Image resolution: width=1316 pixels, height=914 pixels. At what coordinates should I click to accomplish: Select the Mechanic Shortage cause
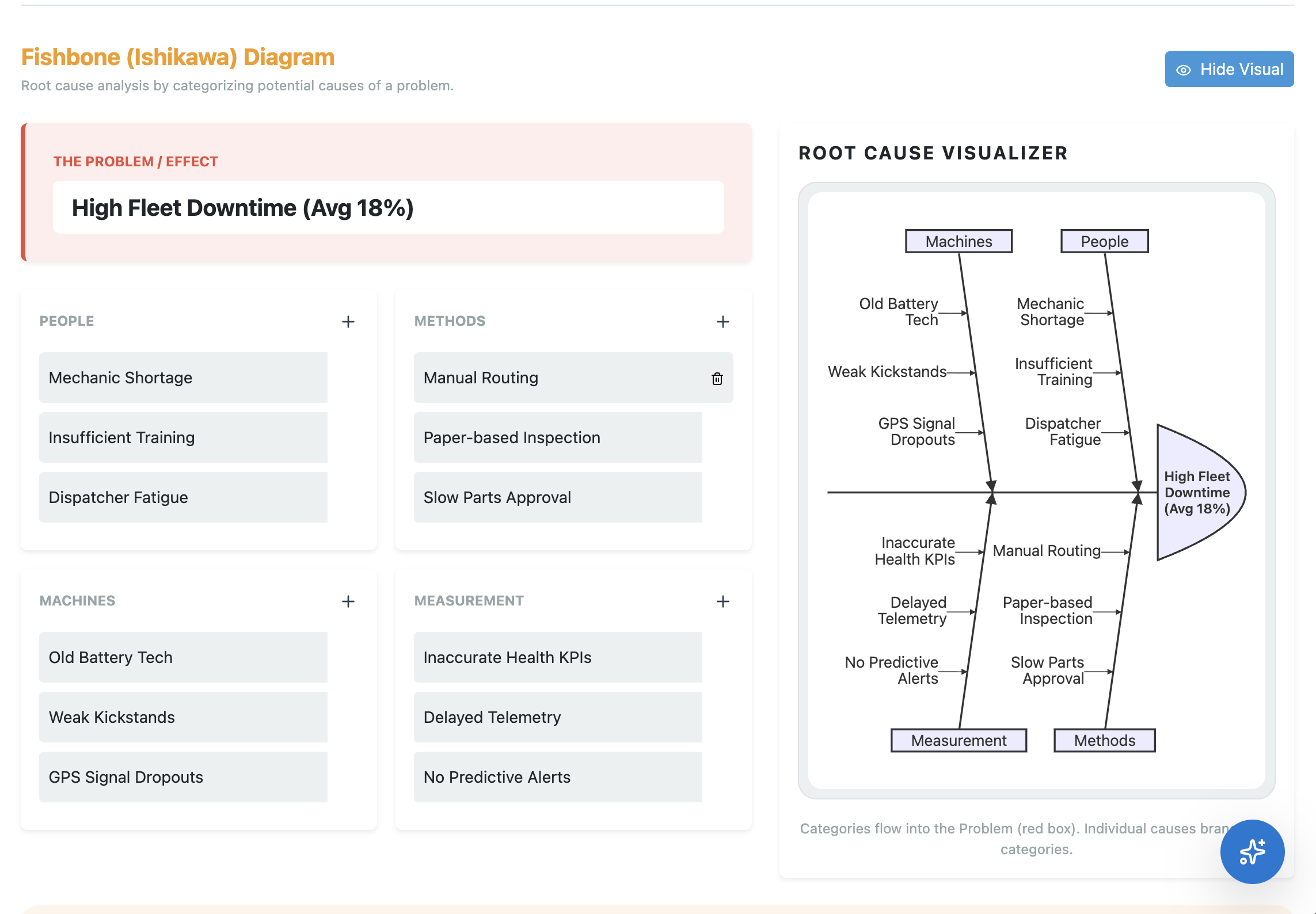coord(183,378)
